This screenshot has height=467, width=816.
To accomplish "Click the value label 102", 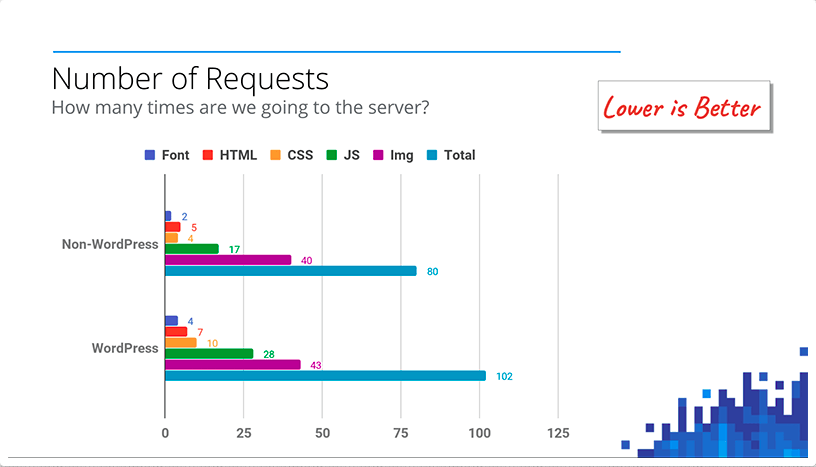I will tap(504, 376).
